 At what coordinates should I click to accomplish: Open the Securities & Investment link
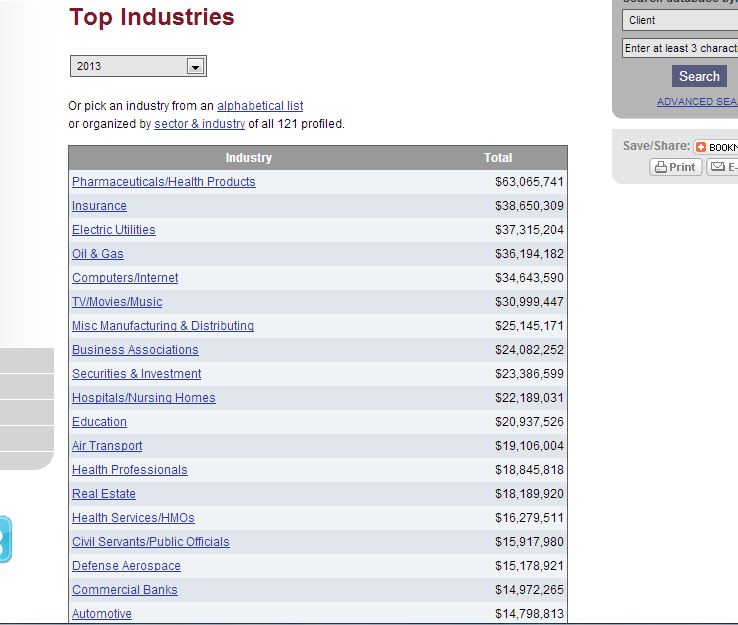(136, 374)
